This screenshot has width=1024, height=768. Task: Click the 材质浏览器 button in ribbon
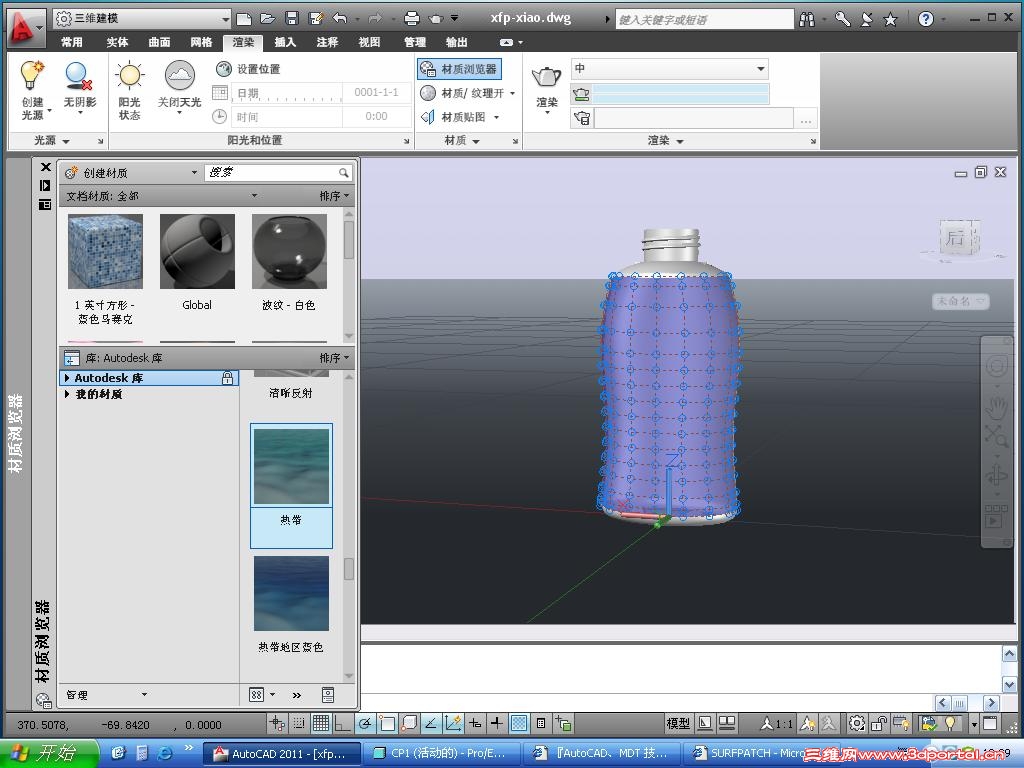coord(459,69)
